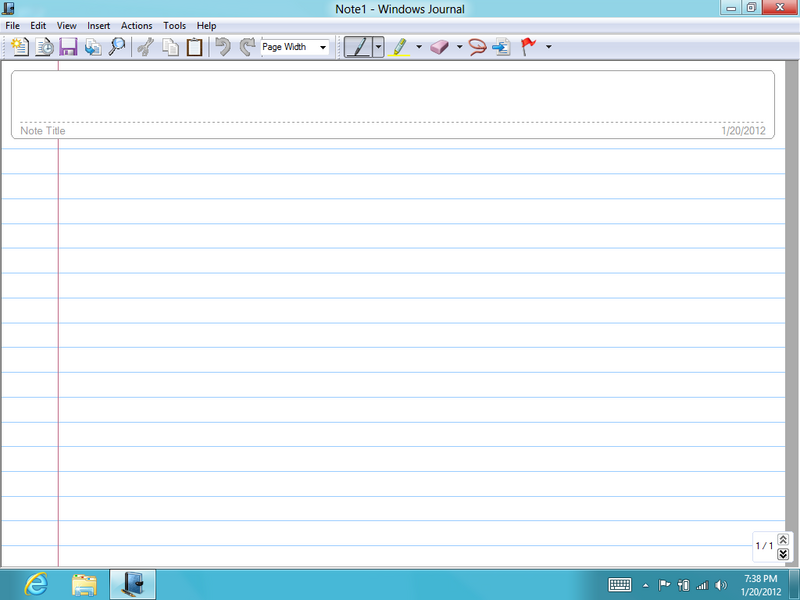Screen dimensions: 800x600
Task: Open the View menu
Action: click(66, 26)
